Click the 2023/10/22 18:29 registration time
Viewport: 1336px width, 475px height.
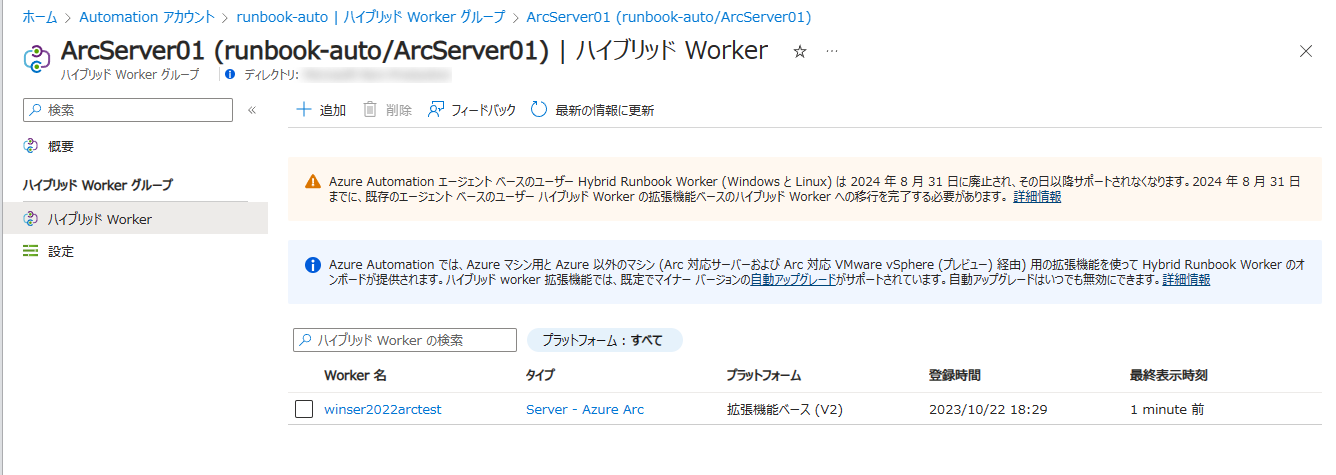(988, 409)
